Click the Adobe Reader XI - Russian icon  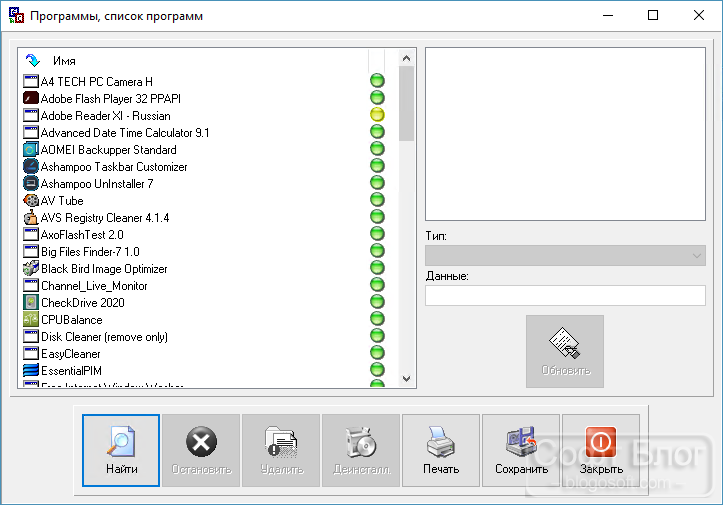tap(30, 115)
